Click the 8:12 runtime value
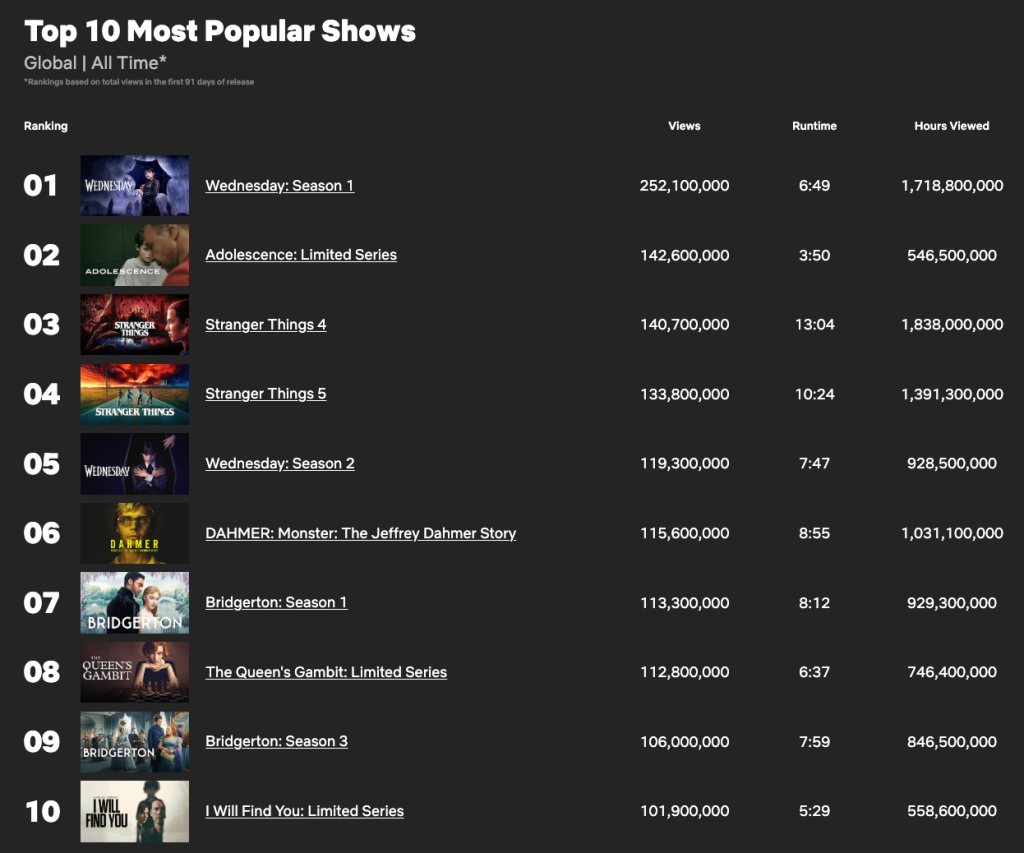 point(814,603)
